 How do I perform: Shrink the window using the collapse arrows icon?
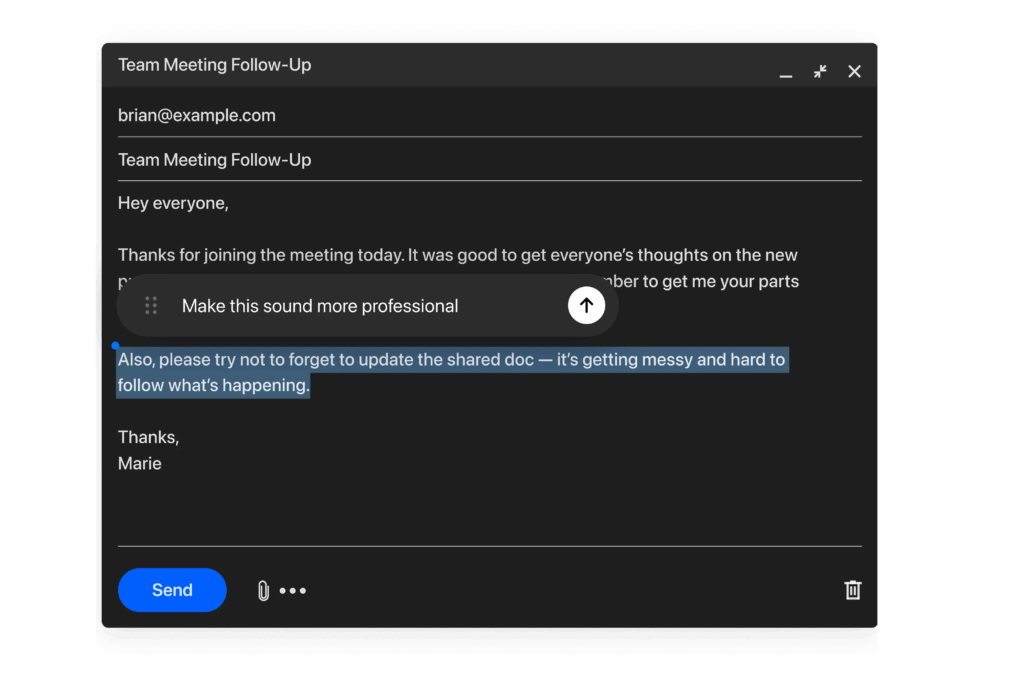(820, 71)
